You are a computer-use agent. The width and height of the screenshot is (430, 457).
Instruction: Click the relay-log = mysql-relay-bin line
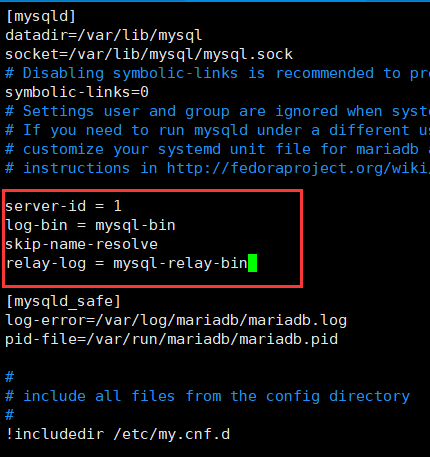127,263
